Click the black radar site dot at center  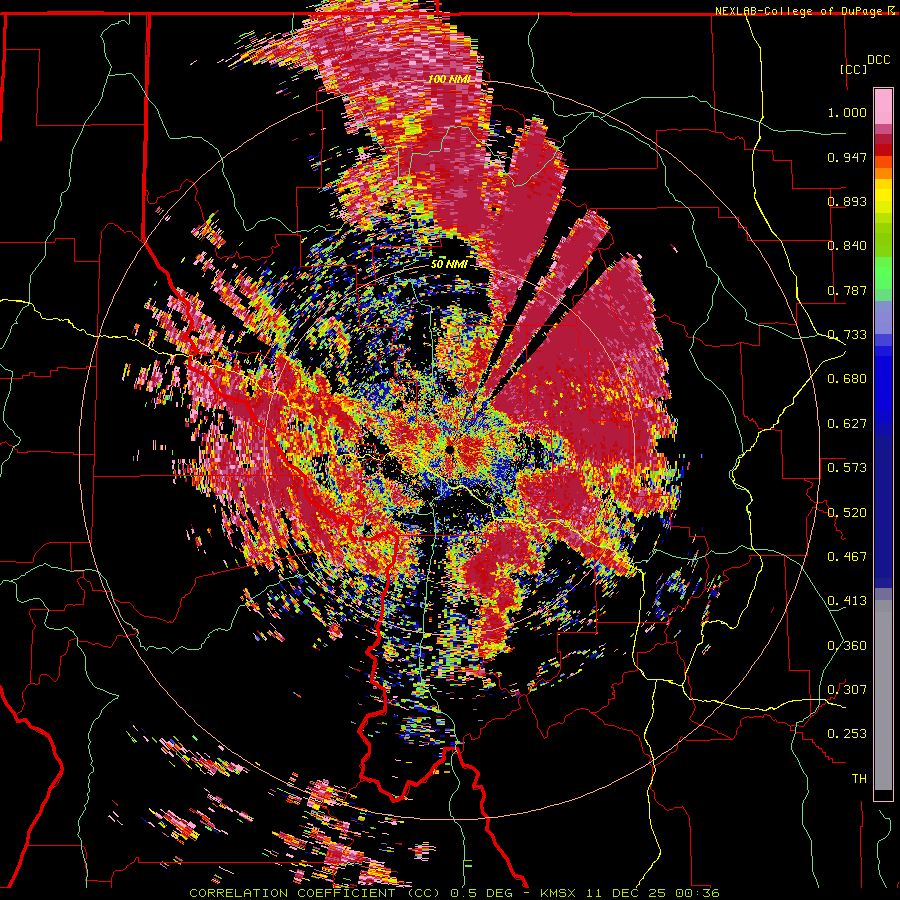450,449
